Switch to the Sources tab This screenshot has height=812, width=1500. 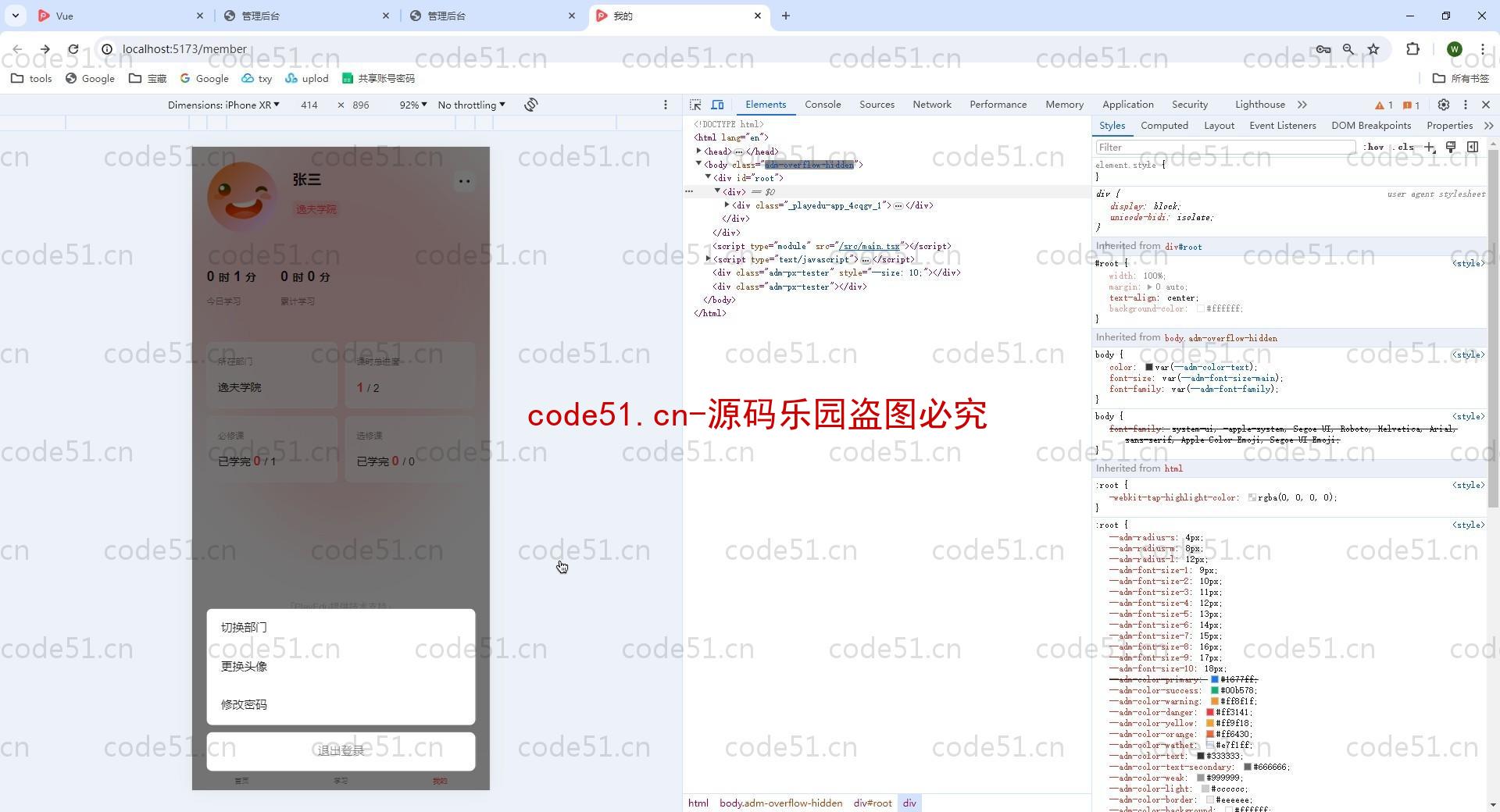coord(877,105)
